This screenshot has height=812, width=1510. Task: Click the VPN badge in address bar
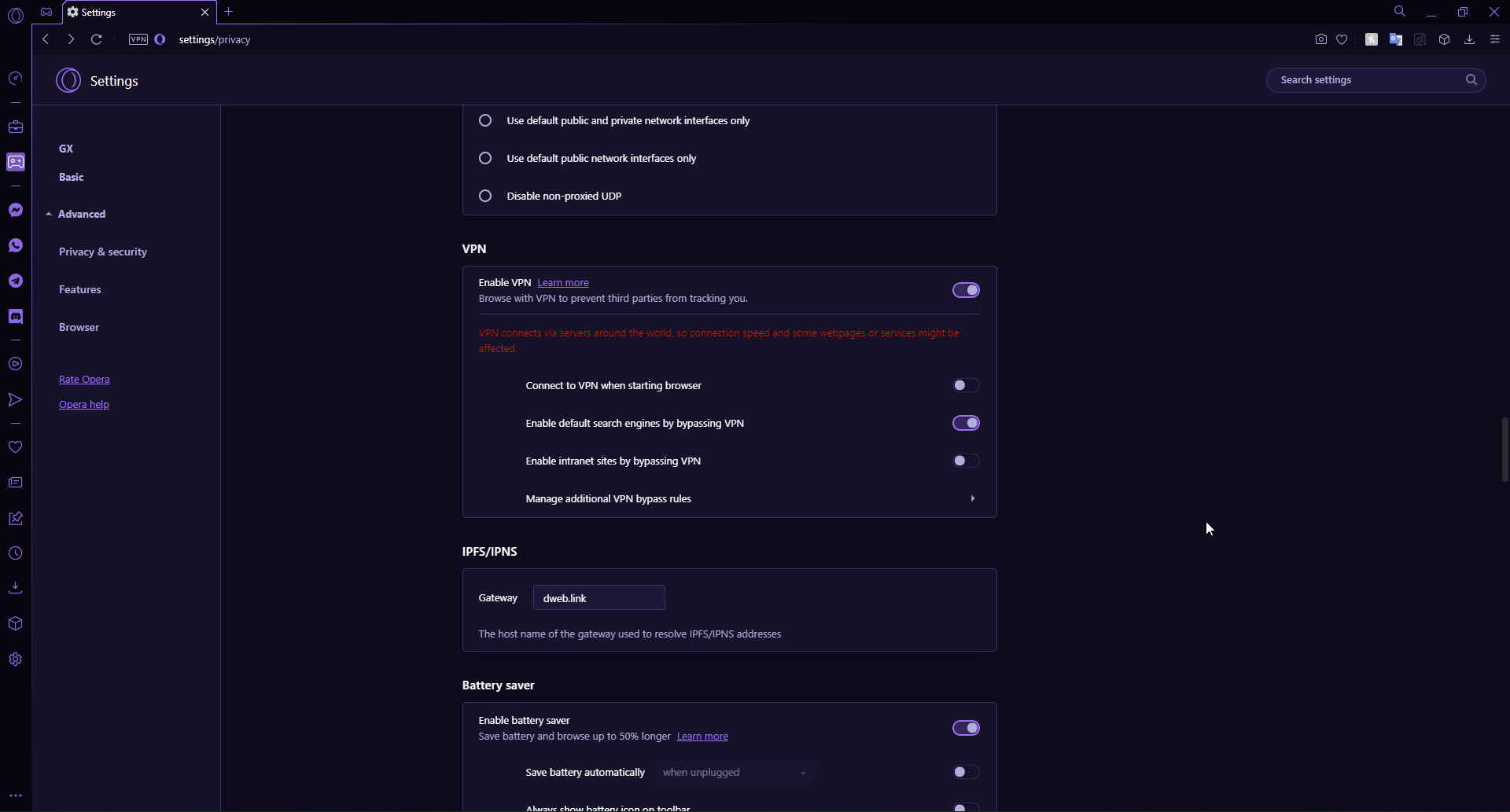(x=138, y=39)
